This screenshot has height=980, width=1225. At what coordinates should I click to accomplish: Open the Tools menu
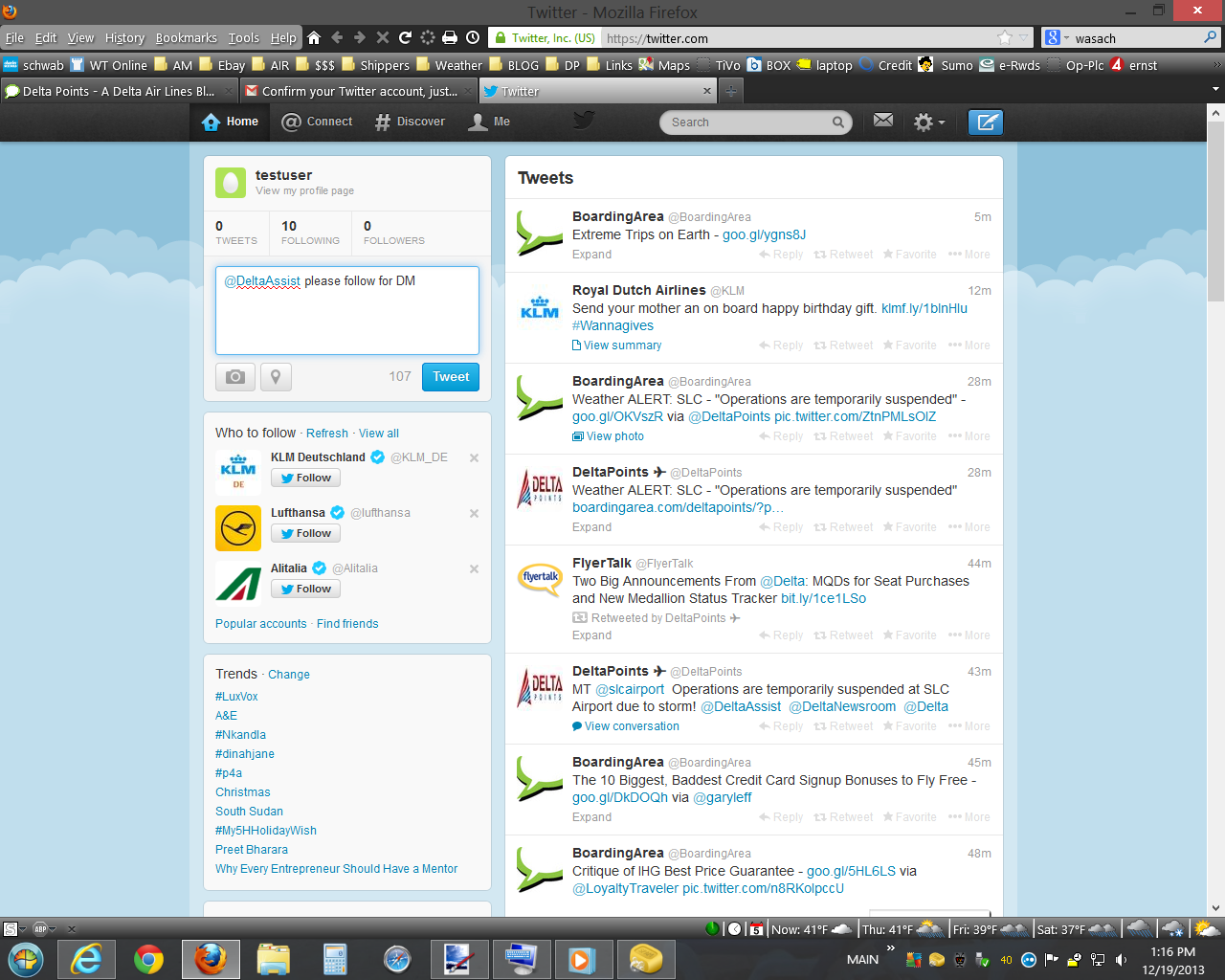pos(243,38)
